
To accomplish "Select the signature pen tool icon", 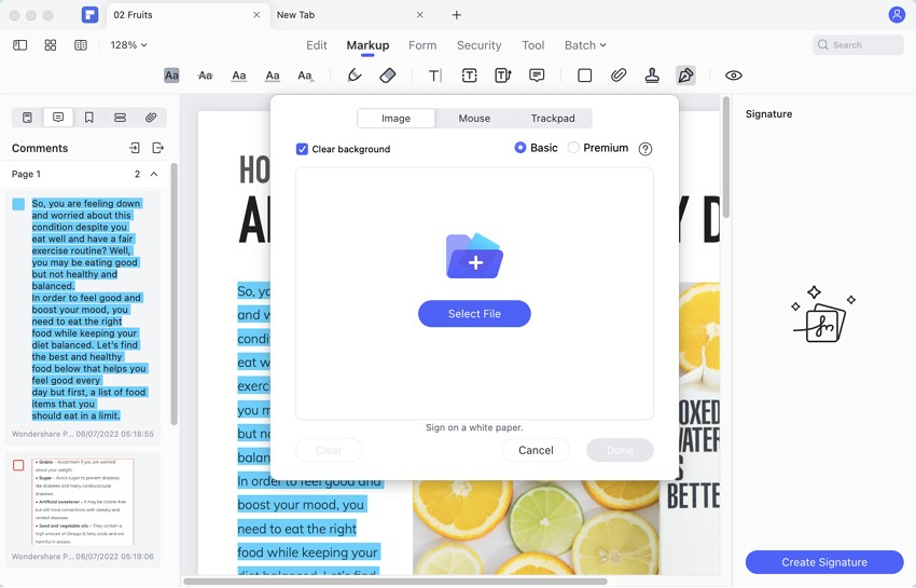I will pos(685,75).
